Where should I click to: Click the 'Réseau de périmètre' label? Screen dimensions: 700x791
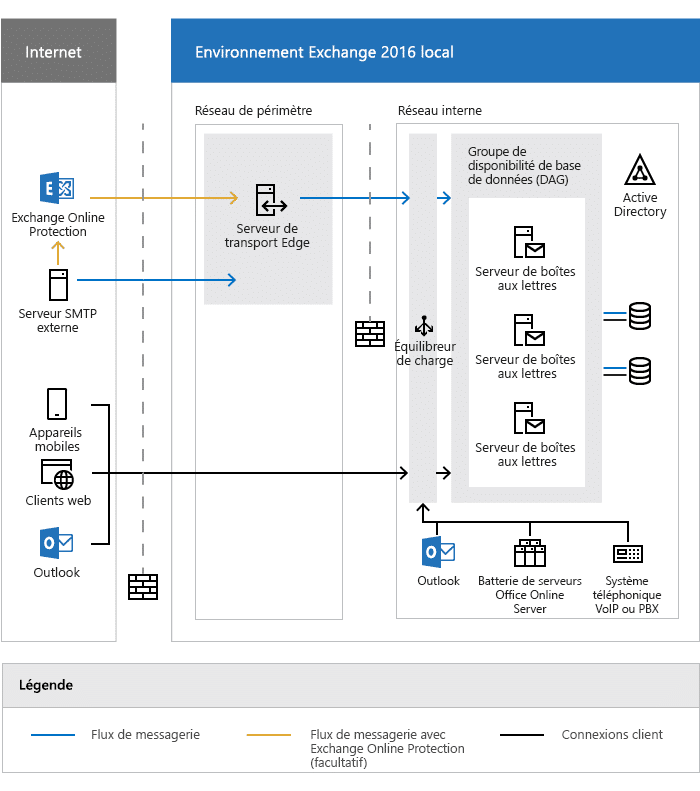click(253, 110)
